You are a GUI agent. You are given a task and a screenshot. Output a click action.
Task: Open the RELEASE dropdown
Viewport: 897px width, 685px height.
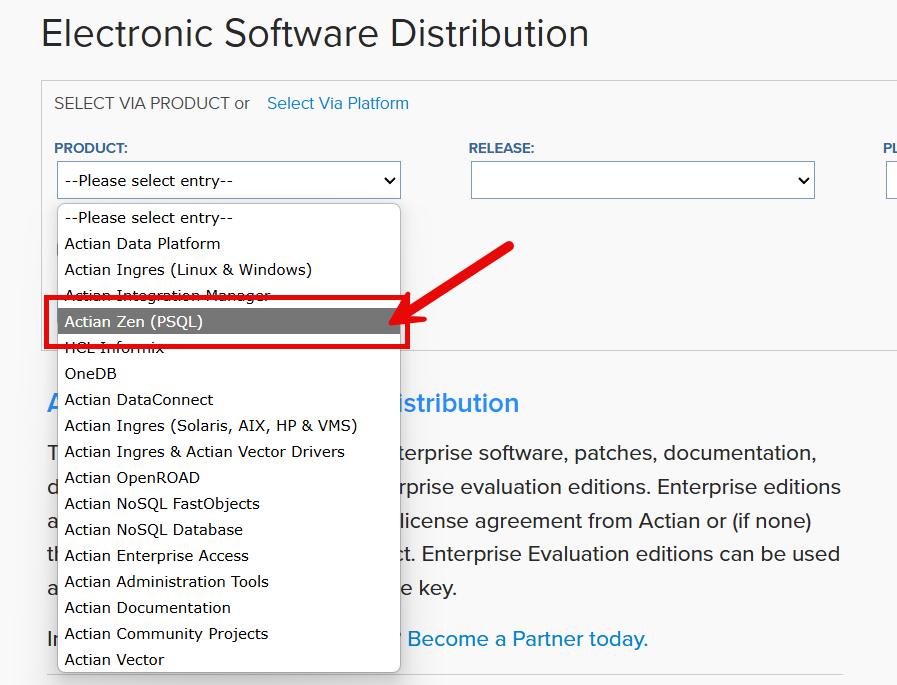pos(642,180)
